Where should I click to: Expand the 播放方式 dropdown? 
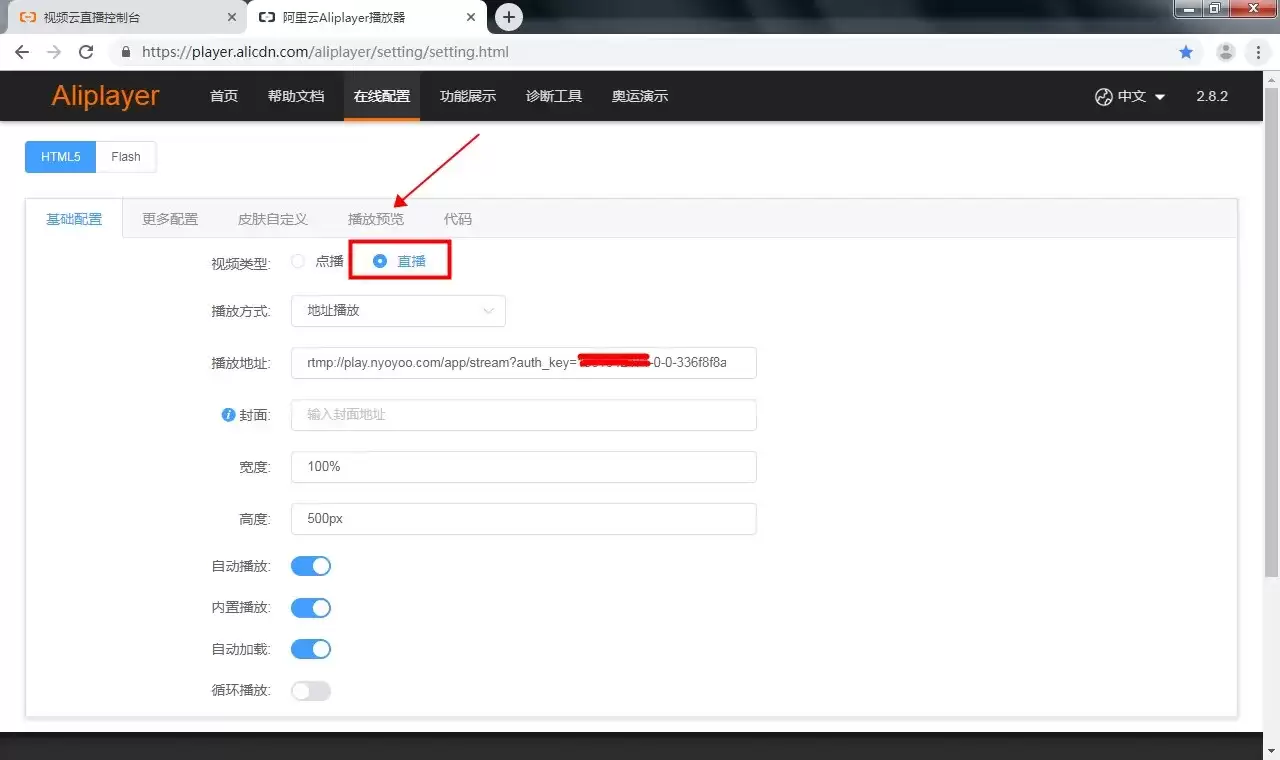[398, 311]
